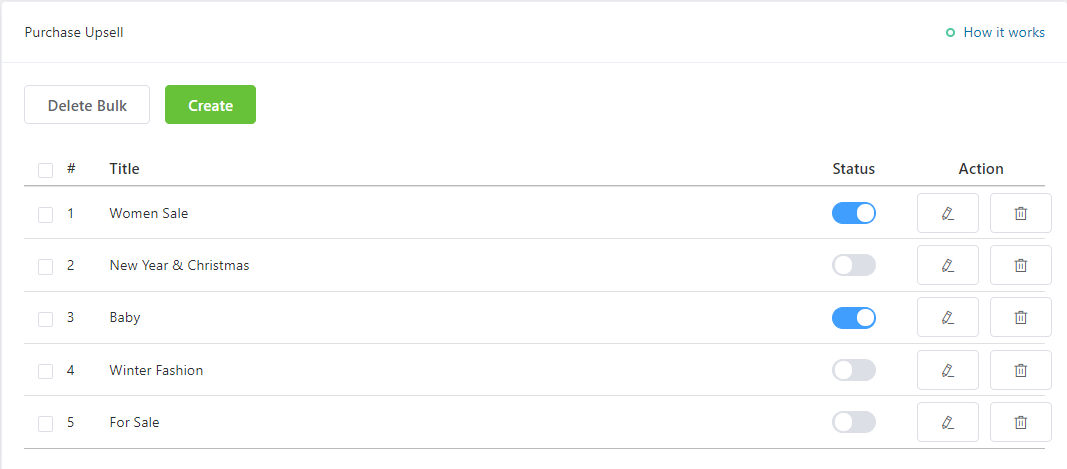Image resolution: width=1067 pixels, height=469 pixels.
Task: Delete the Women Sale upsell
Action: 1020,213
